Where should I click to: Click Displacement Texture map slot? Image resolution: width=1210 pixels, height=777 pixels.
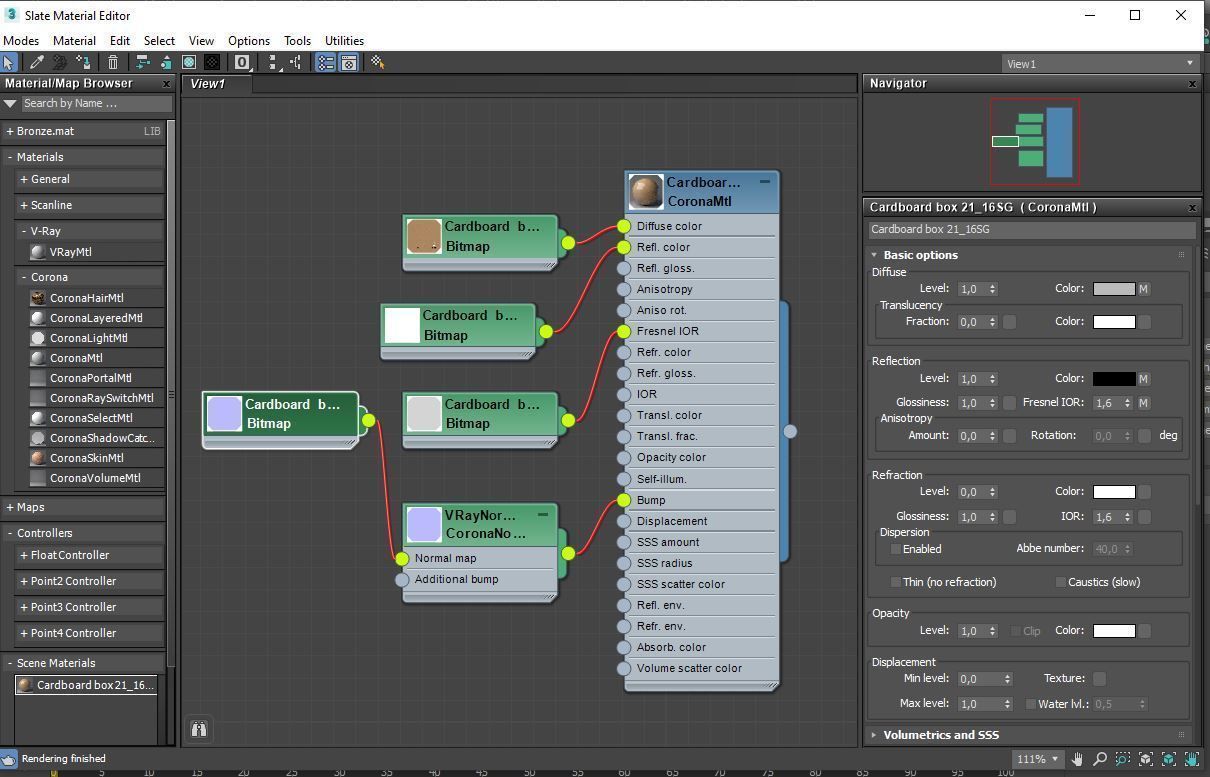click(1099, 679)
